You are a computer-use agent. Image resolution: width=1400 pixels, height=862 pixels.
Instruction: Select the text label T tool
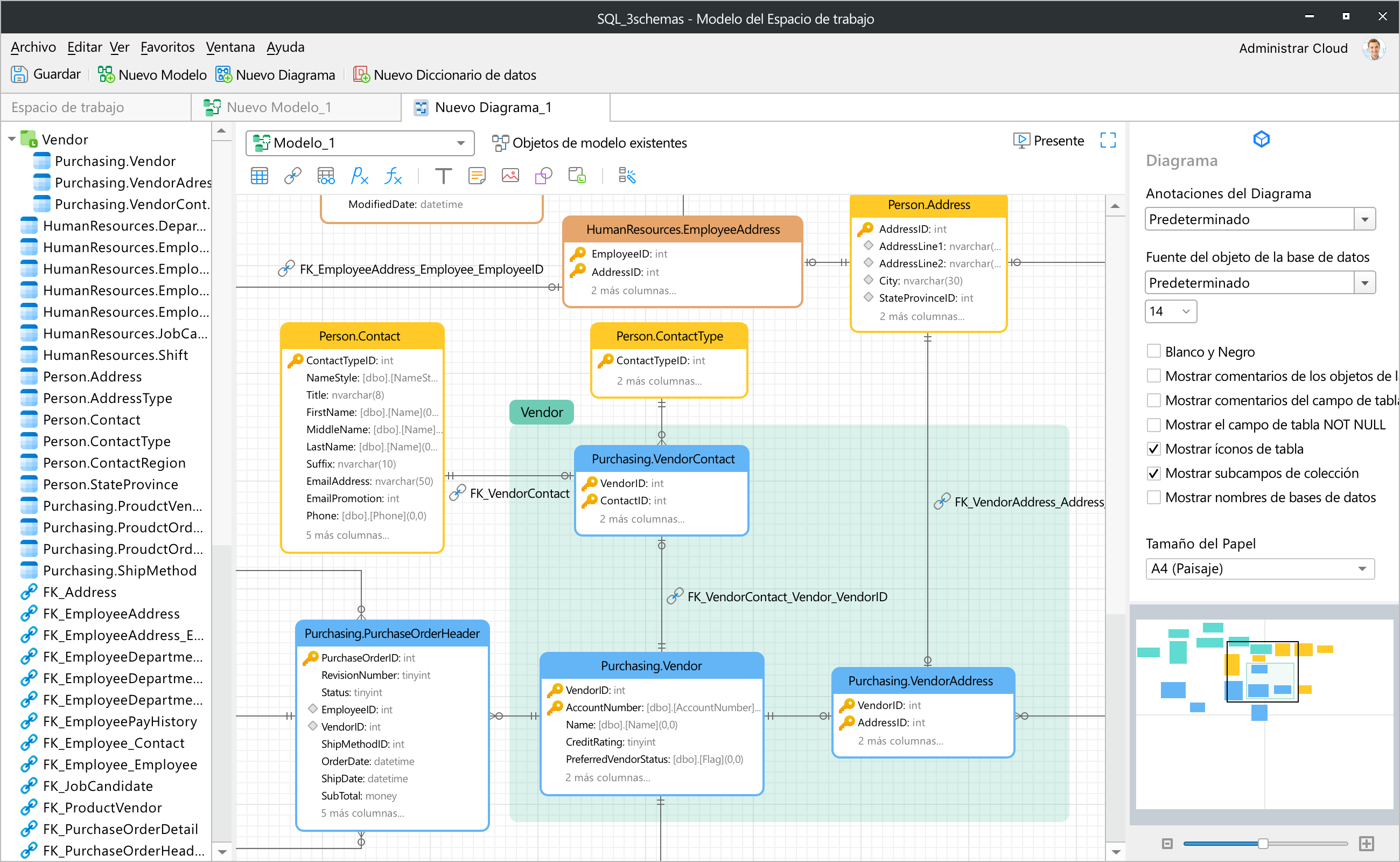click(x=443, y=176)
